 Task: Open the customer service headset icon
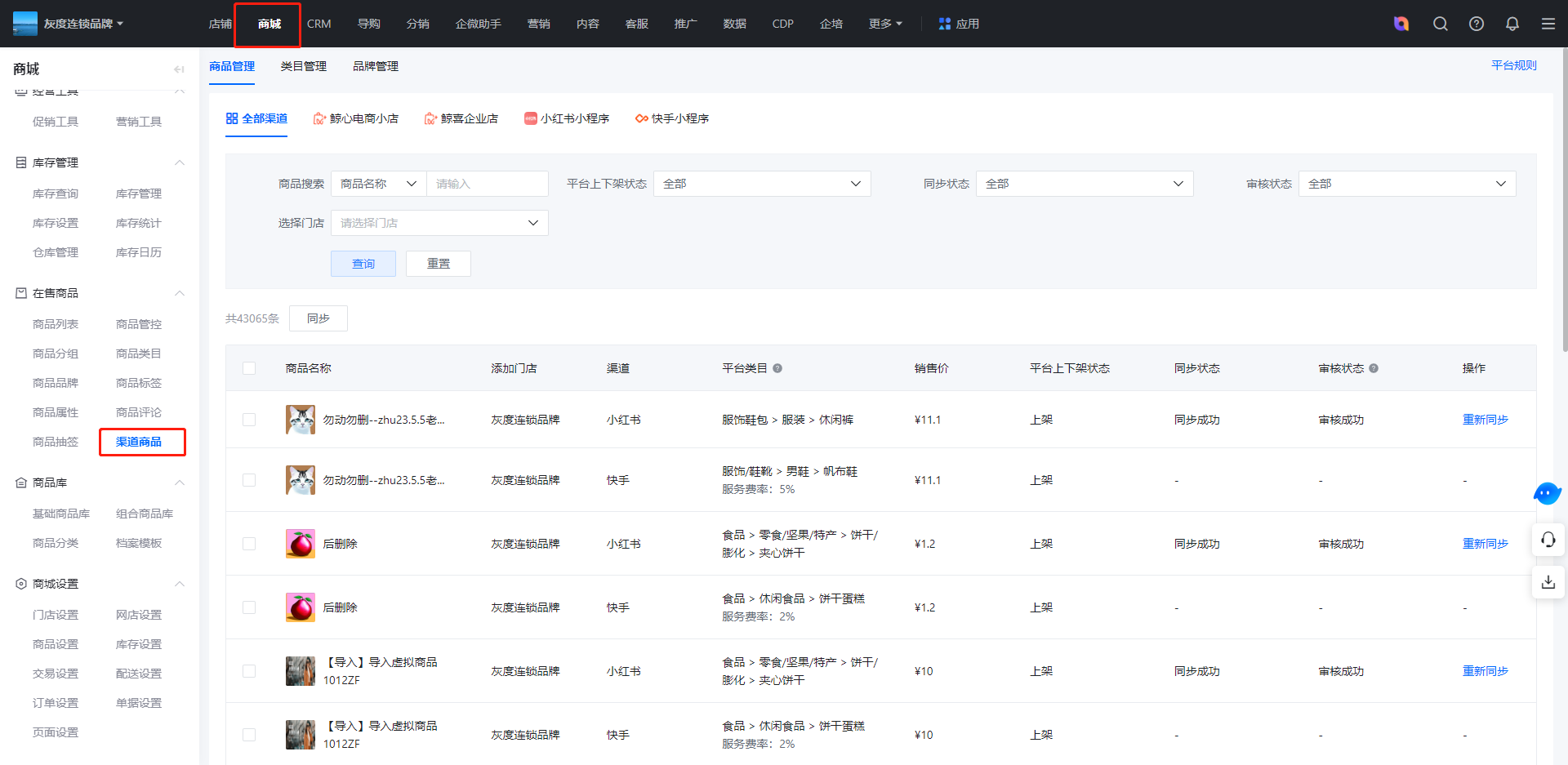point(1548,540)
